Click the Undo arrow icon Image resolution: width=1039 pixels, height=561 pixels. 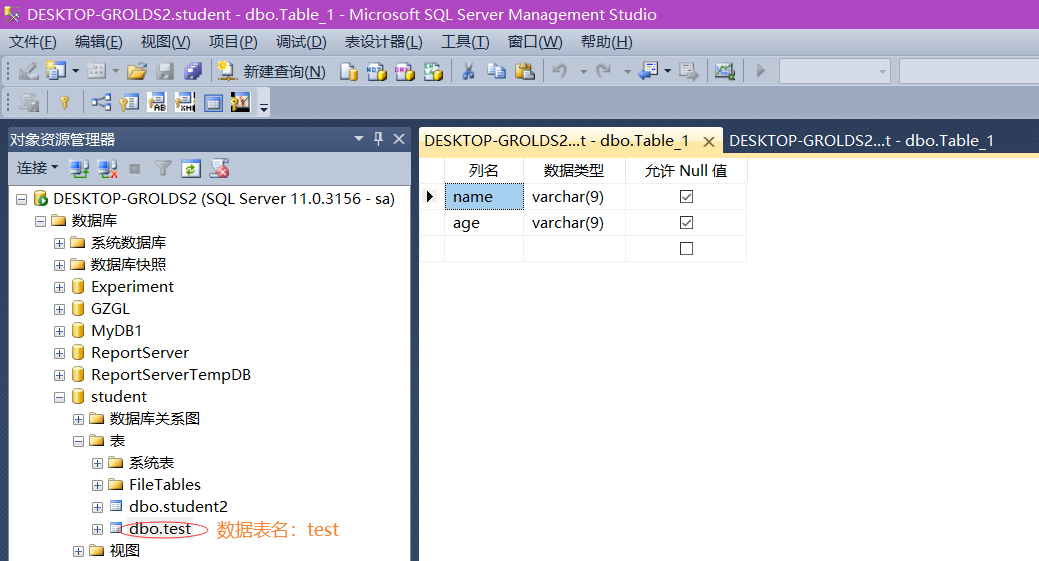560,71
